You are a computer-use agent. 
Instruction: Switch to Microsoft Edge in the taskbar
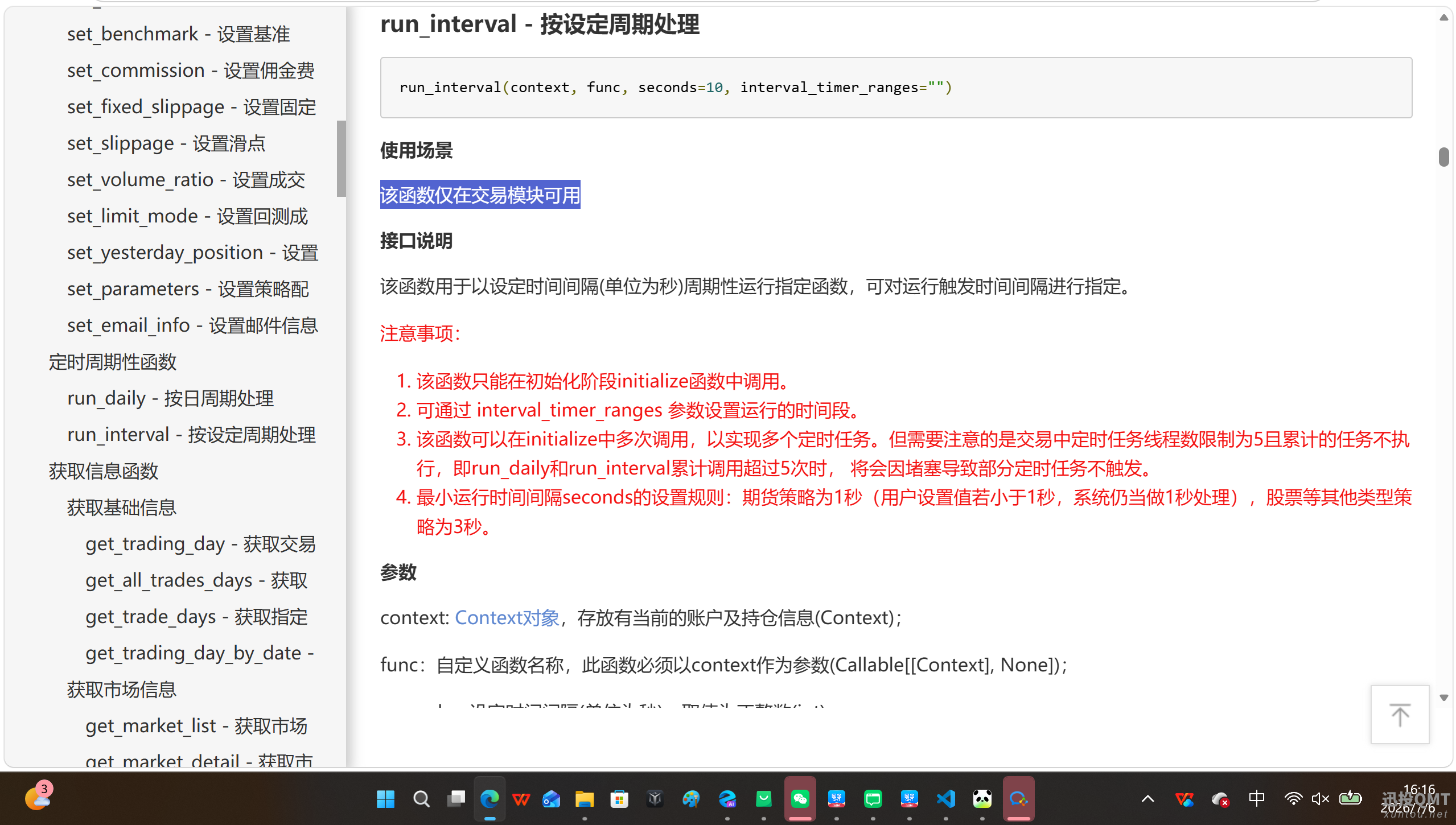click(490, 799)
